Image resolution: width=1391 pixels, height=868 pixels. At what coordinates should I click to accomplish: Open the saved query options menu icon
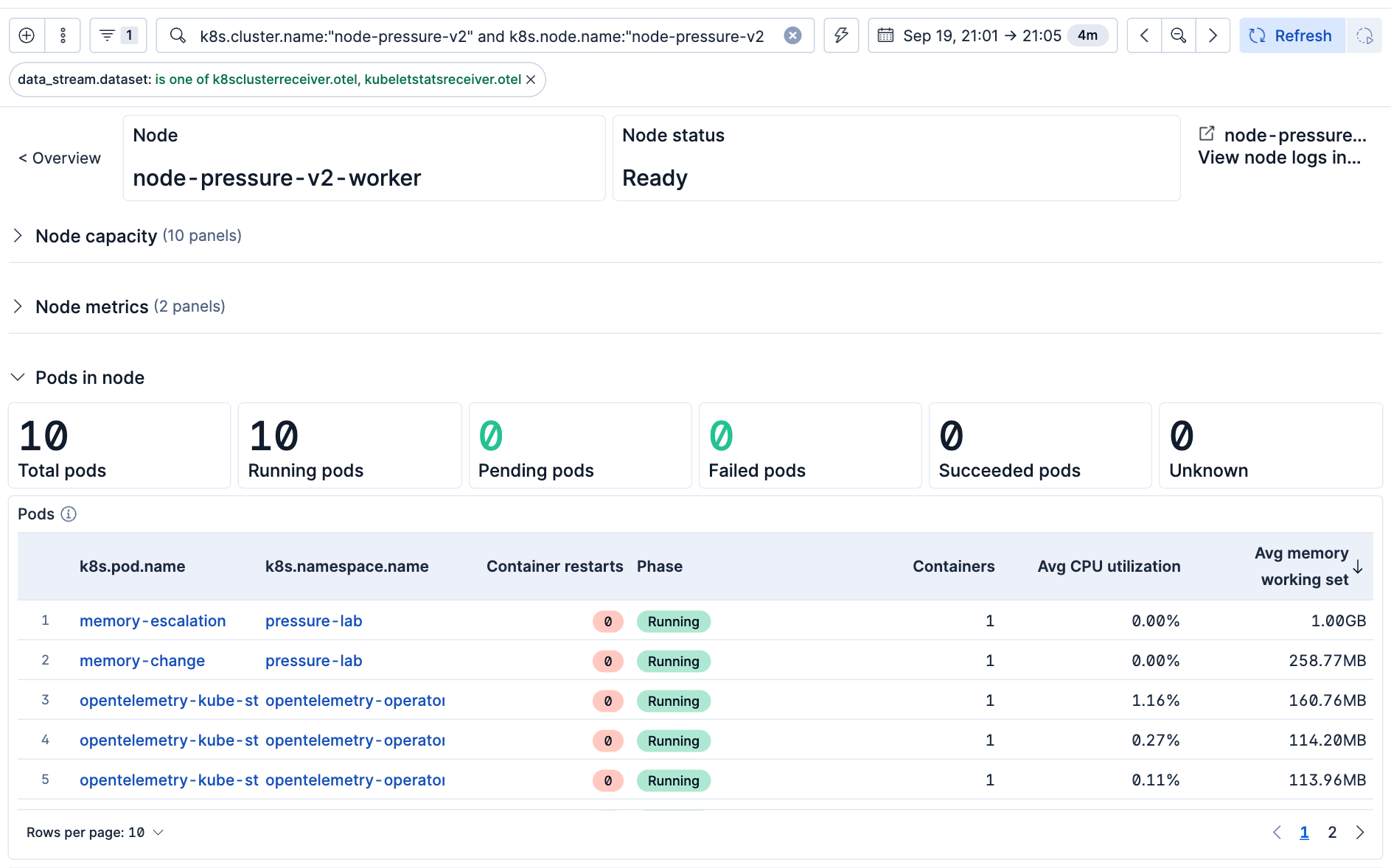(63, 35)
